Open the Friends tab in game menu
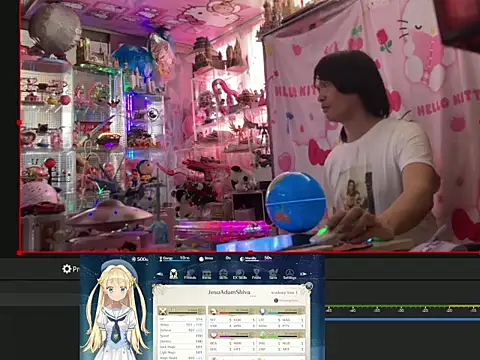This screenshot has height=360, width=480. [190, 274]
